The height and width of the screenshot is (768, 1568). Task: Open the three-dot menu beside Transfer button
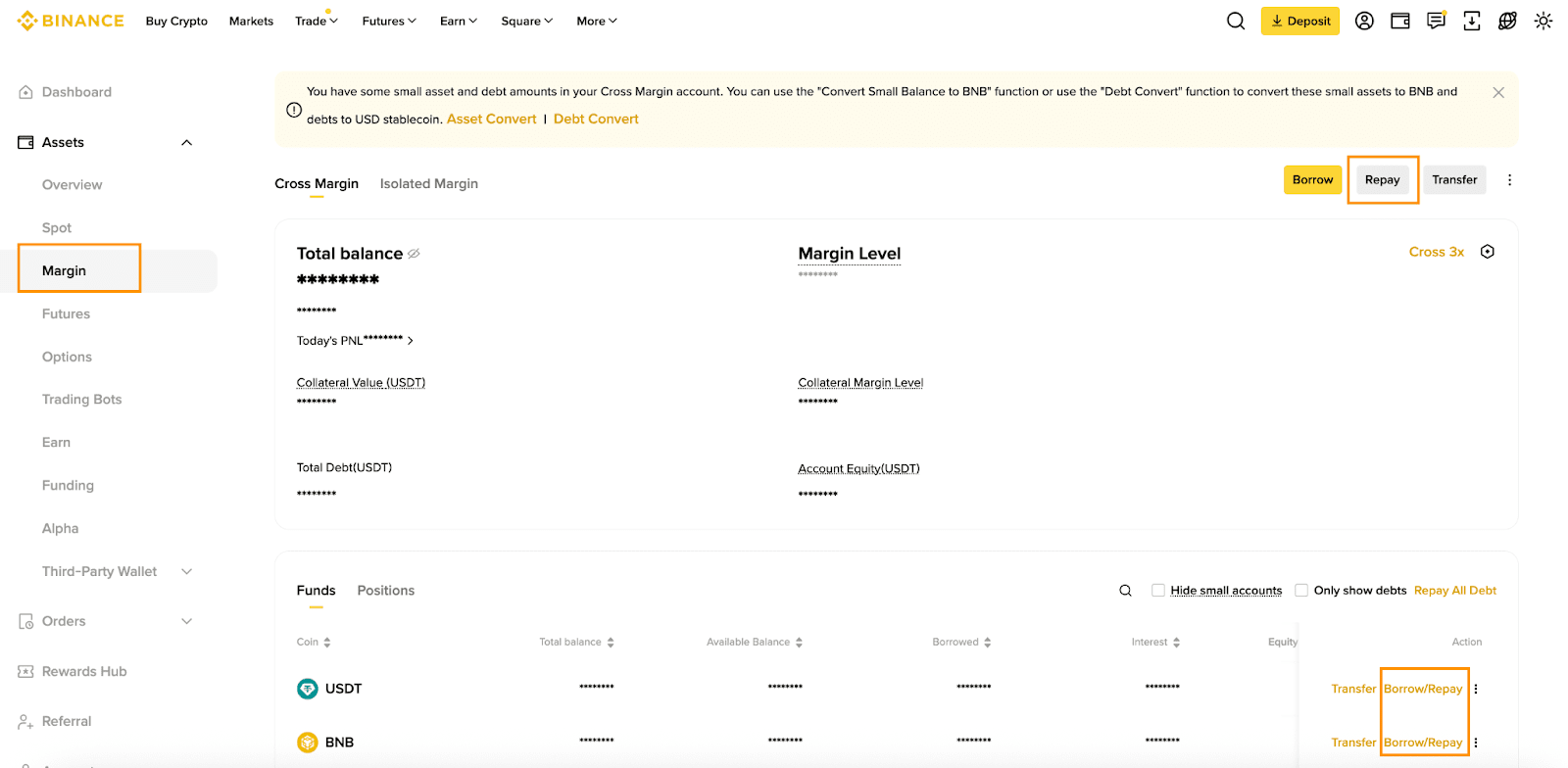(1509, 180)
